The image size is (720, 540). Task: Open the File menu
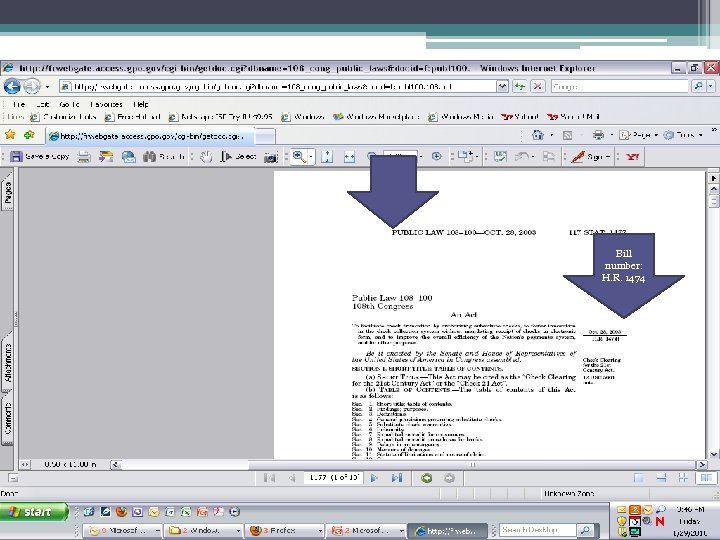tap(19, 104)
